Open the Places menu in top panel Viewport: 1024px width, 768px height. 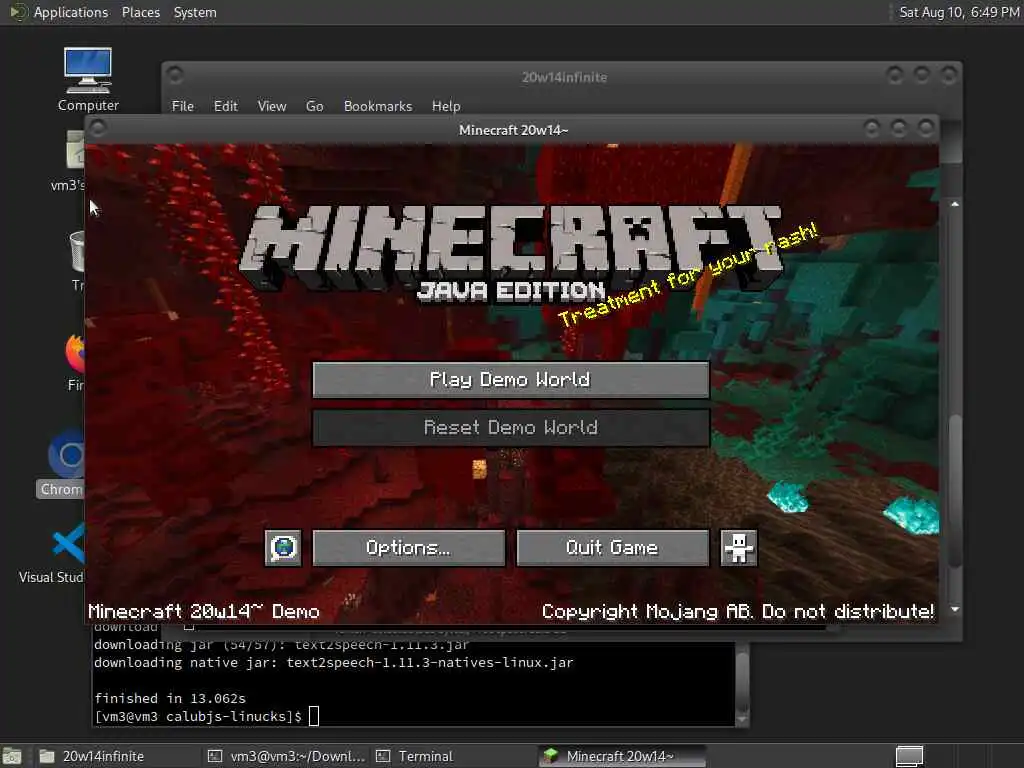141,12
